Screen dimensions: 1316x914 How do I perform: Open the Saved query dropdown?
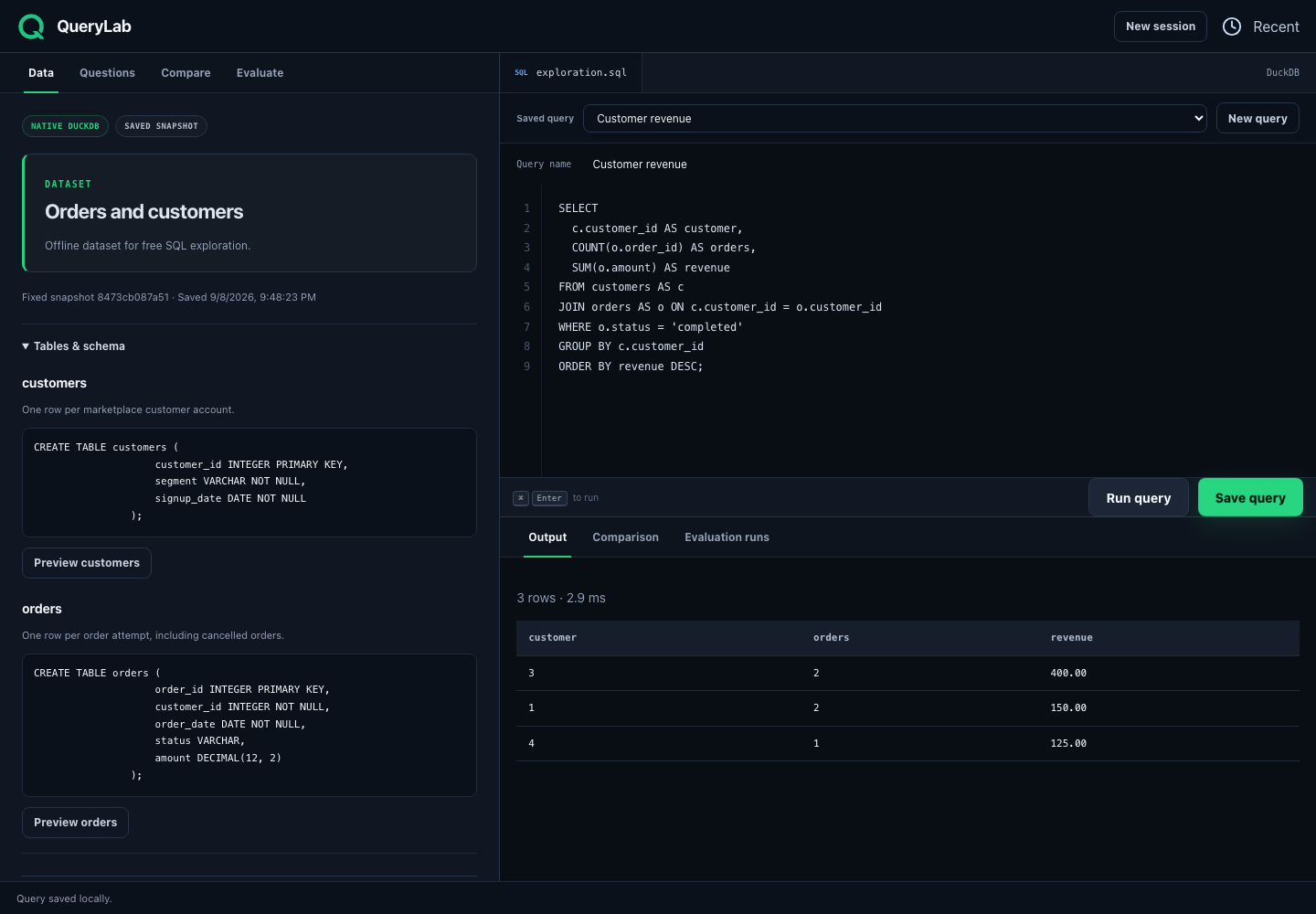895,119
